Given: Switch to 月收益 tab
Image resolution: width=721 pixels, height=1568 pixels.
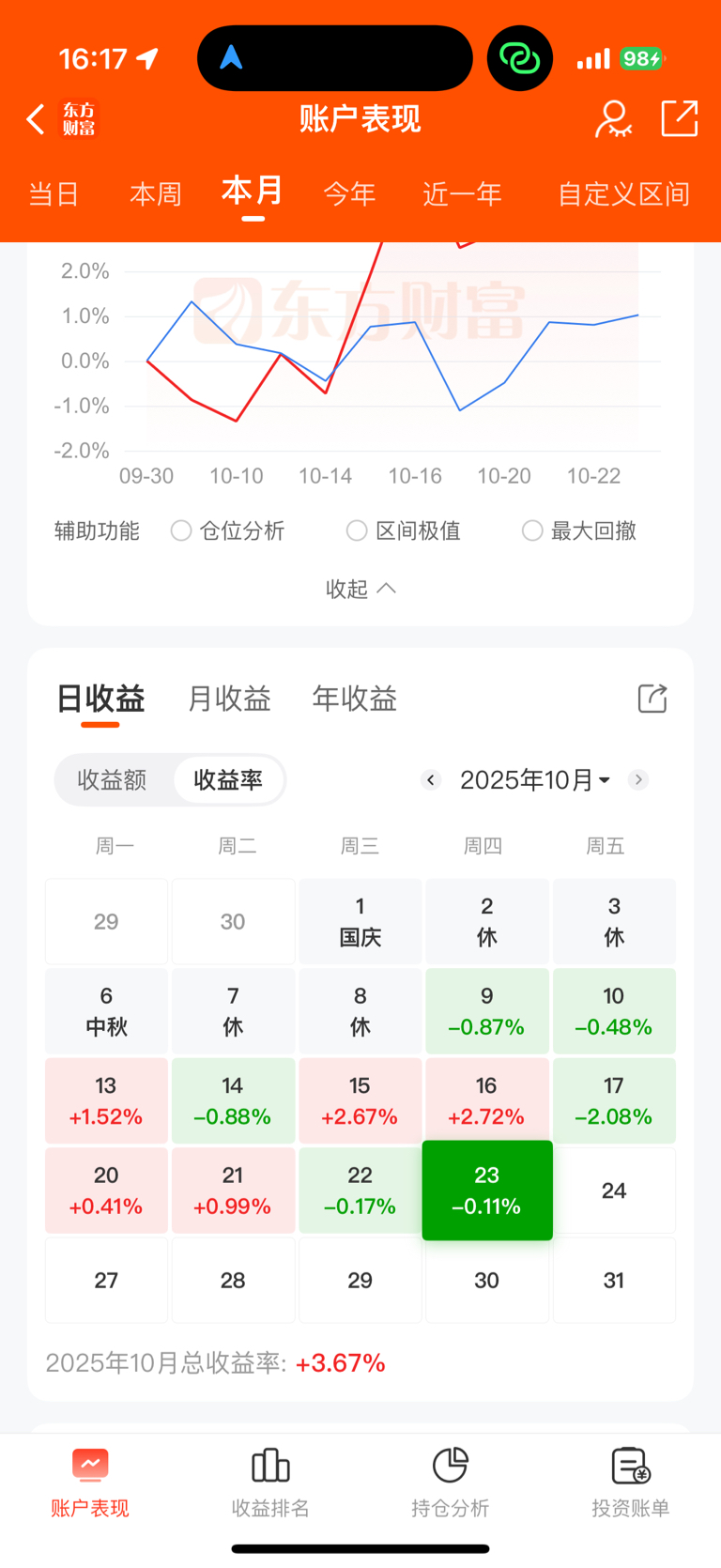Looking at the screenshot, I should 229,699.
